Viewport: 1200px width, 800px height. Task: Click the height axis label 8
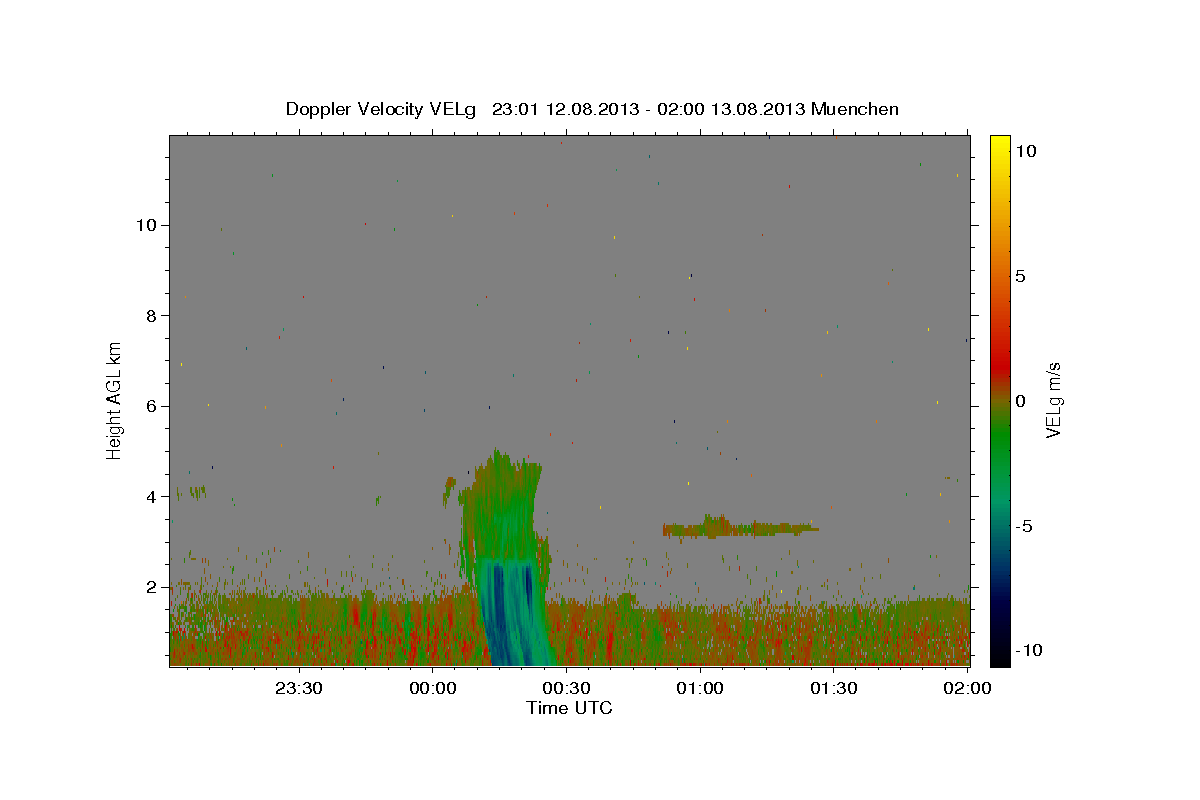tap(150, 315)
